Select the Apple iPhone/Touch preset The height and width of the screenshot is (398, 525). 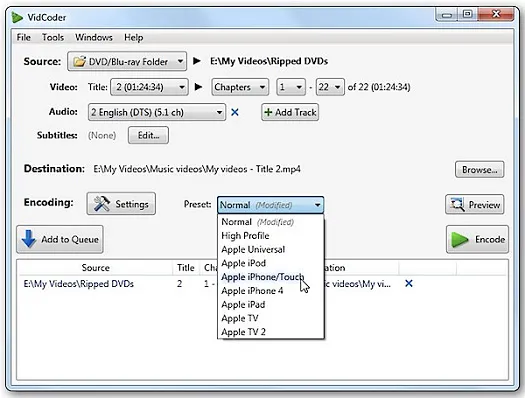[271, 277]
